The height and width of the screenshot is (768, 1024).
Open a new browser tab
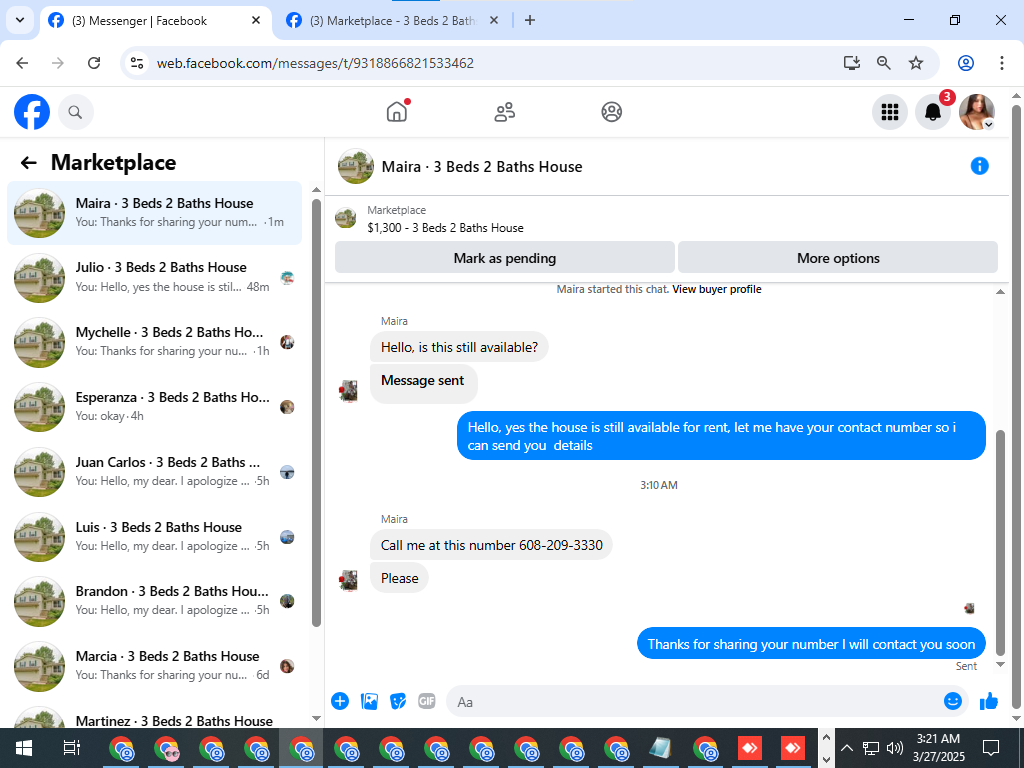(530, 20)
